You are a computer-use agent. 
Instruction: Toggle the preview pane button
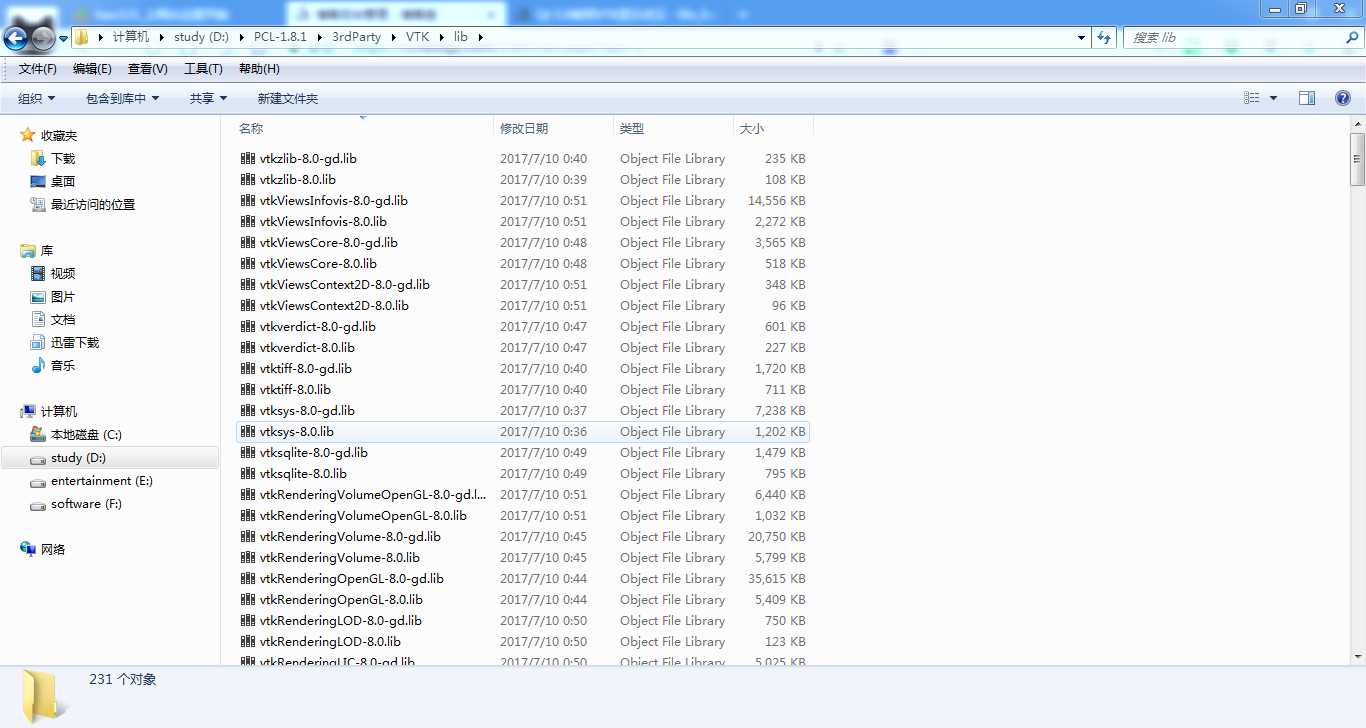click(1307, 98)
